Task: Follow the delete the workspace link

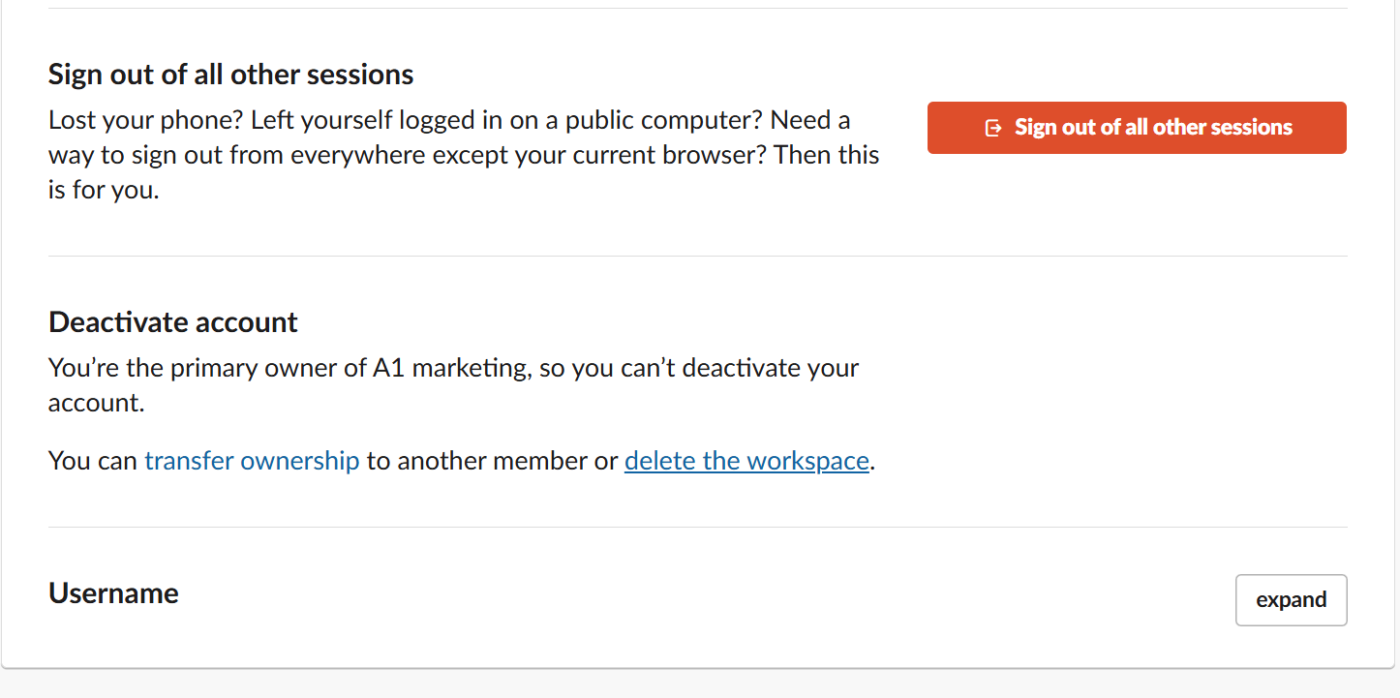Action: coord(746,461)
